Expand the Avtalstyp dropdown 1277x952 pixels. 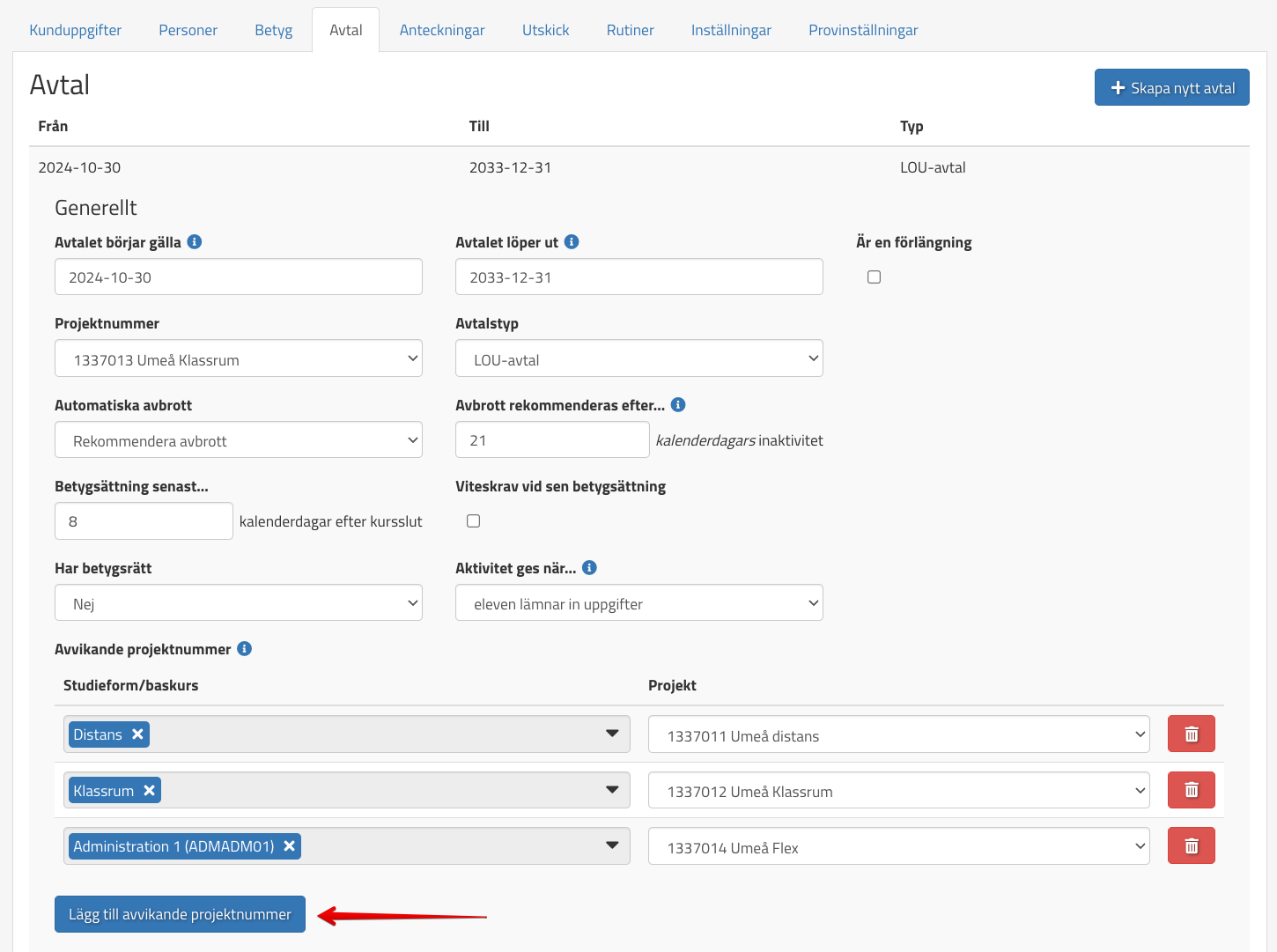[638, 359]
